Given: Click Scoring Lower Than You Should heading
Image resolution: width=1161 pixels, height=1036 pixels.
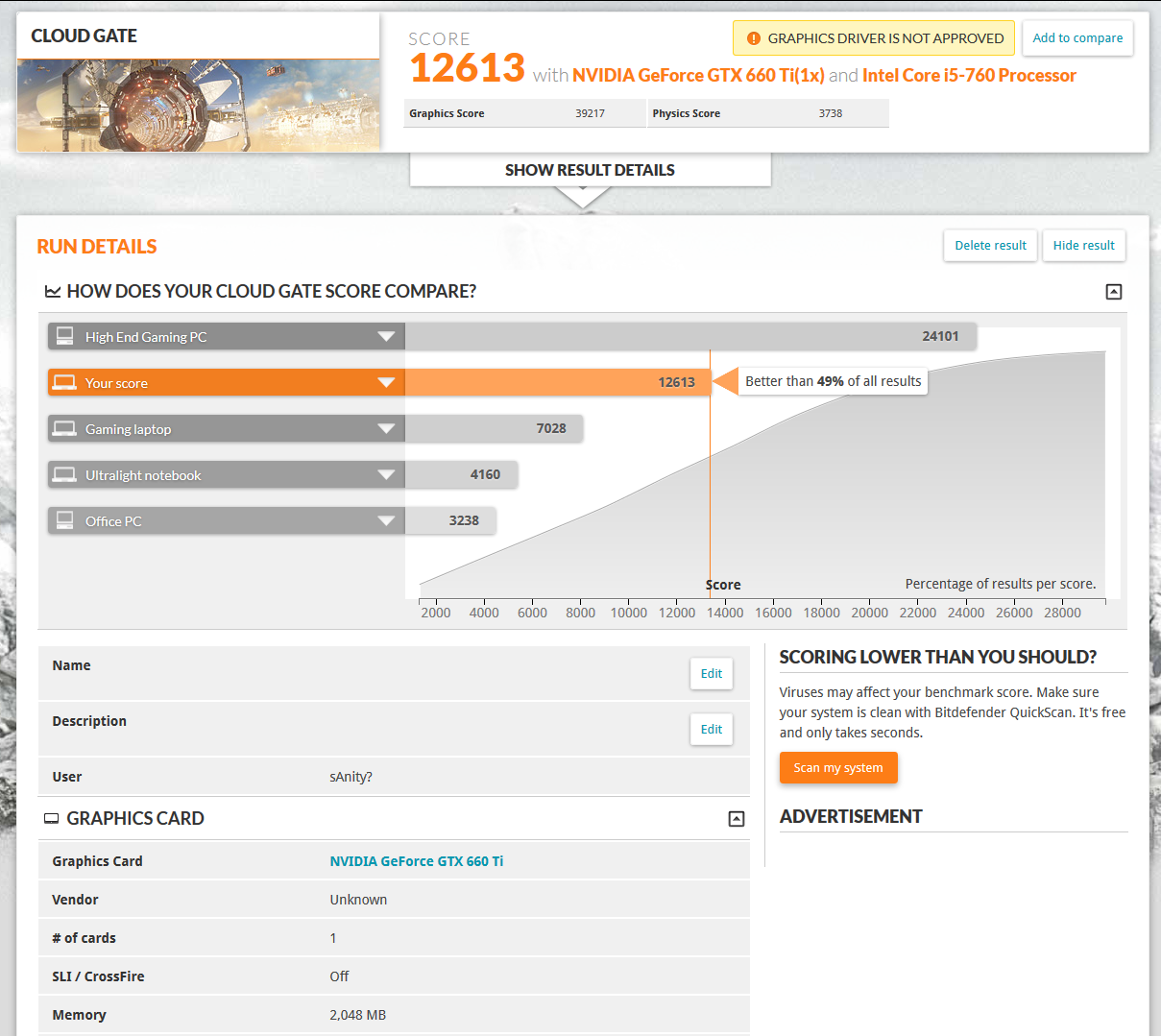Looking at the screenshot, I should [x=937, y=657].
